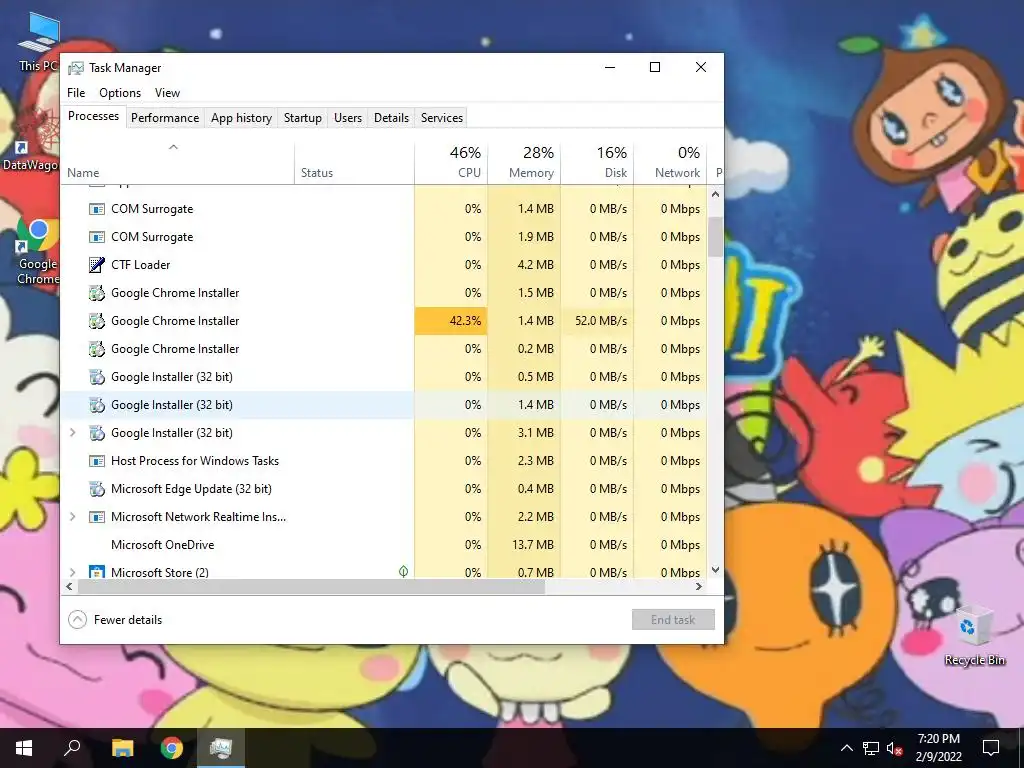Click the 42.3% CPU usage cell
The image size is (1024, 768).
click(x=451, y=321)
